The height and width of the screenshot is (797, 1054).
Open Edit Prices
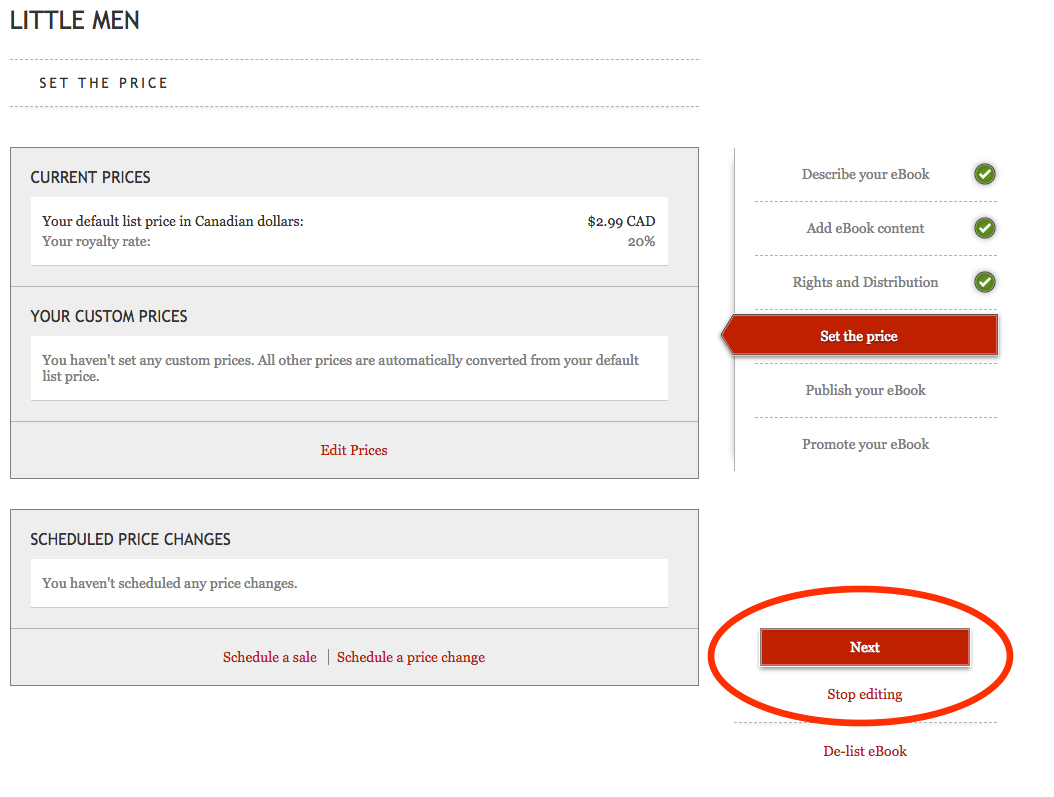[x=354, y=451]
